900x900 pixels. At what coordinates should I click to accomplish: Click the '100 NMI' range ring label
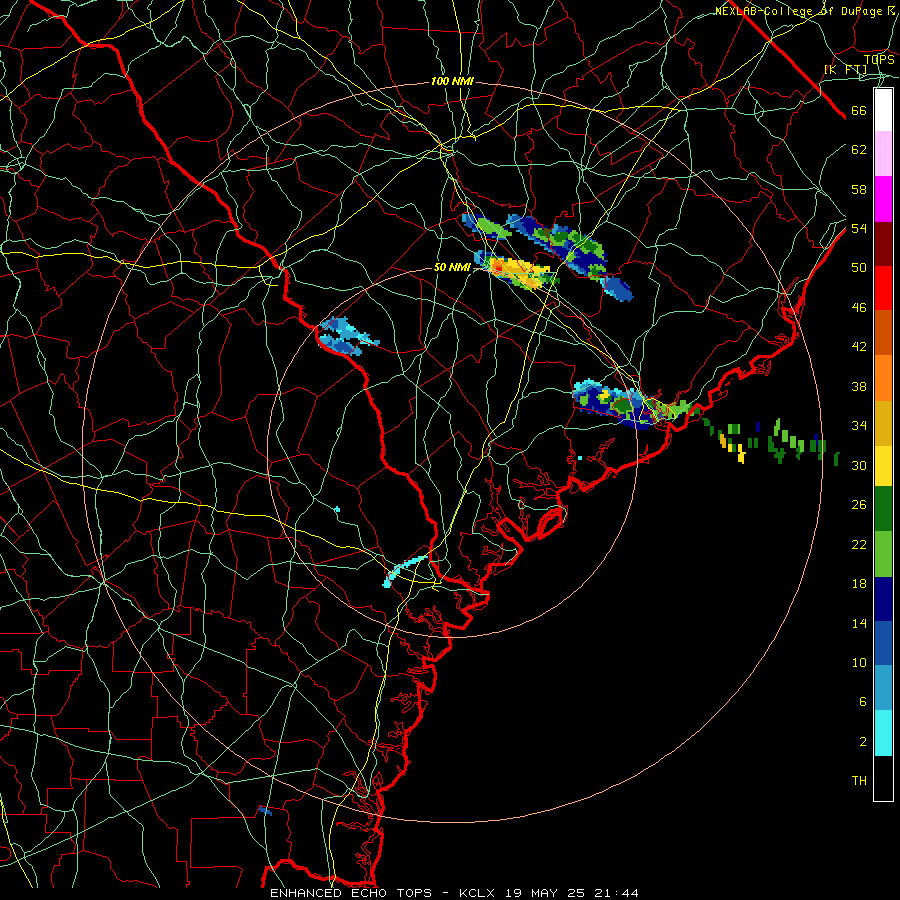(452, 82)
